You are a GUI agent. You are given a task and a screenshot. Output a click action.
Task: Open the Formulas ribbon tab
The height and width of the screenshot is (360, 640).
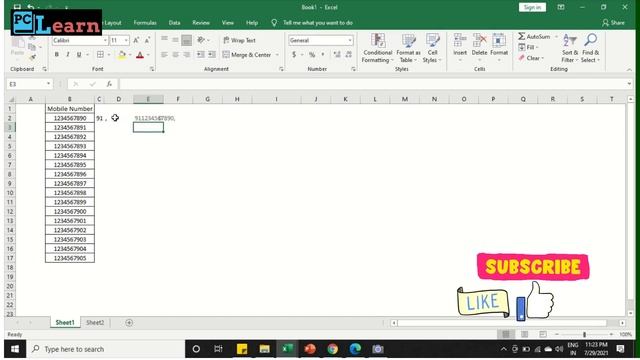click(x=145, y=23)
